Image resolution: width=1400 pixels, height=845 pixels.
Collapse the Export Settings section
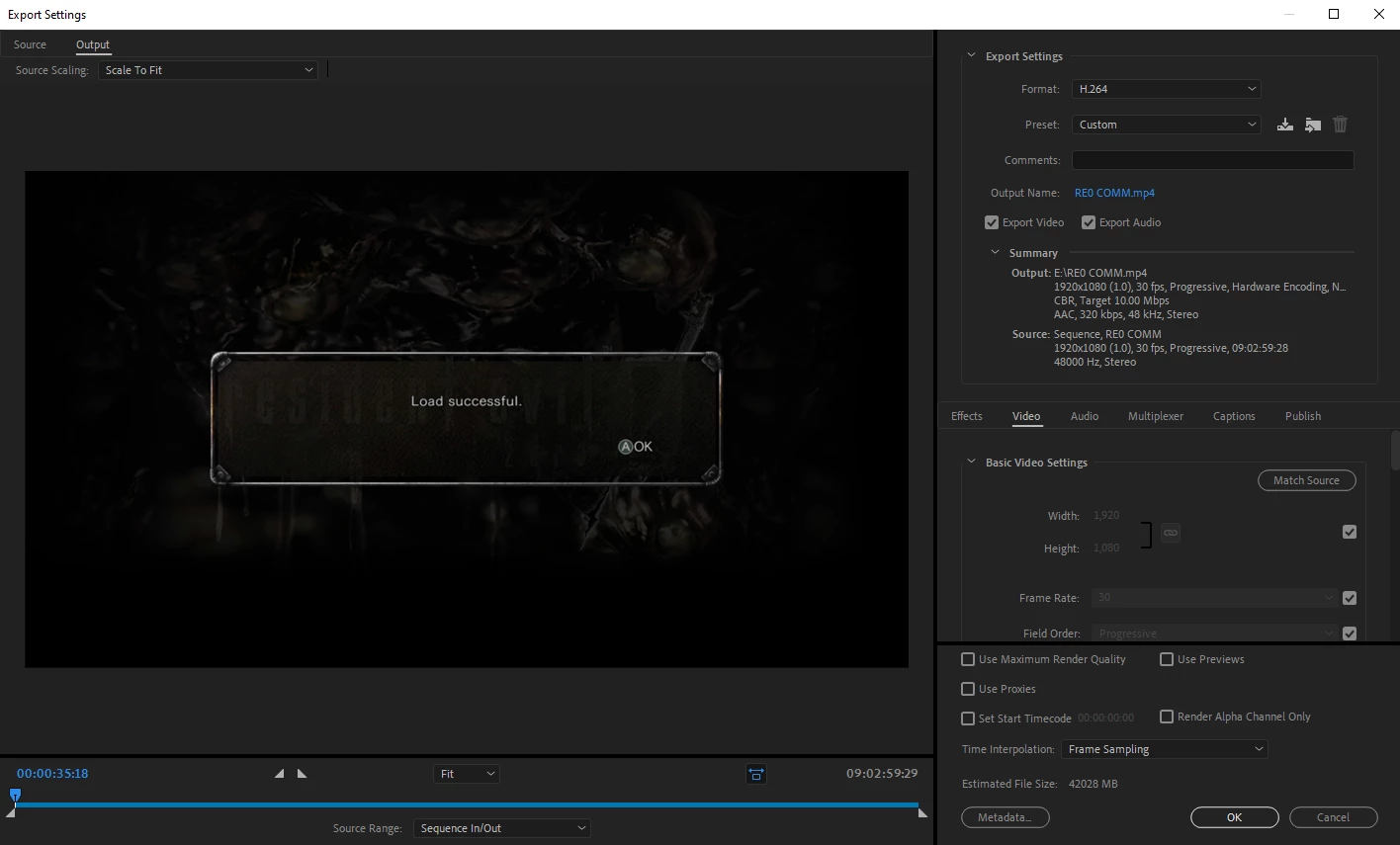pos(971,56)
